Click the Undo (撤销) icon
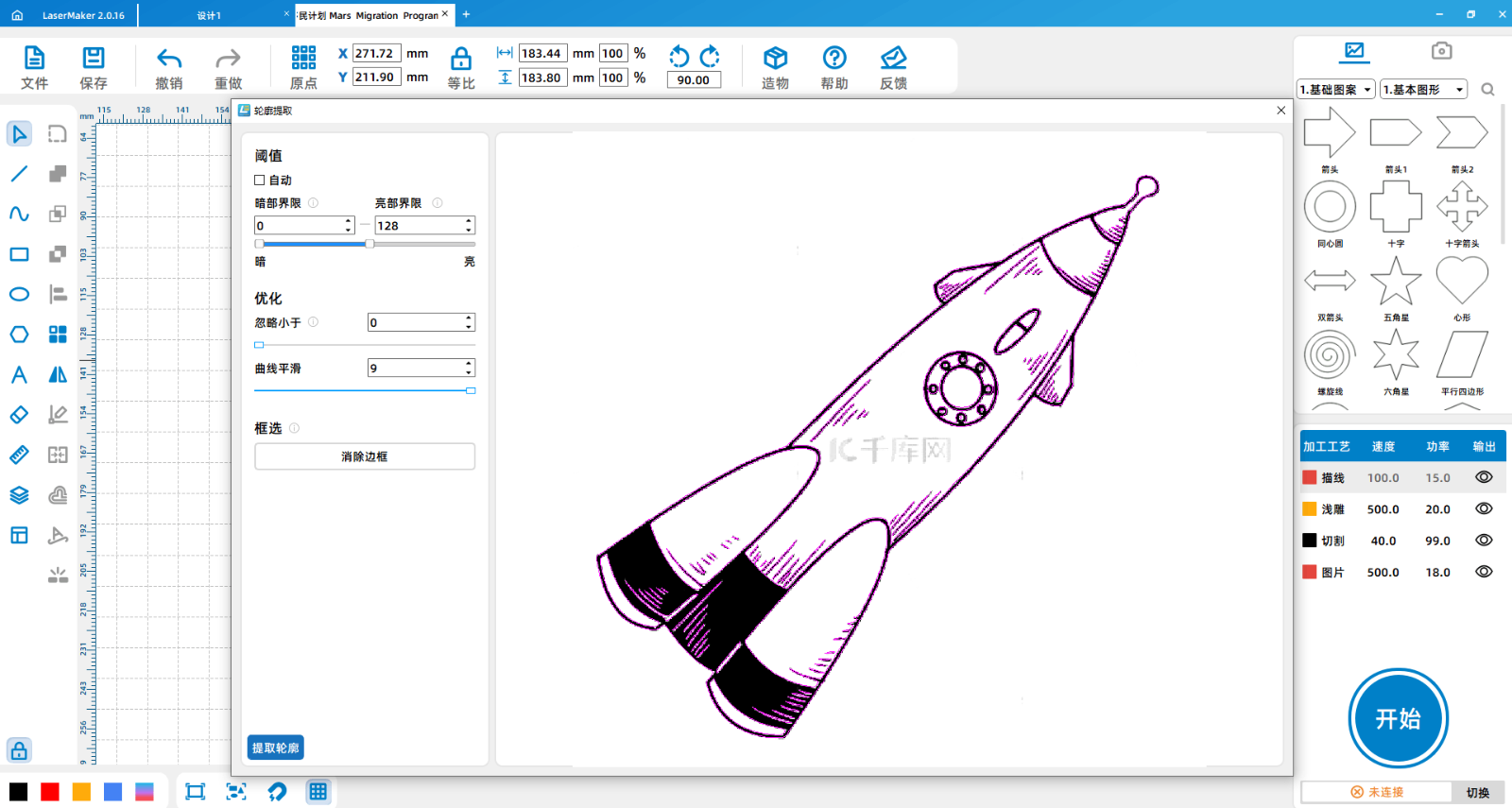This screenshot has width=1512, height=808. 169,59
